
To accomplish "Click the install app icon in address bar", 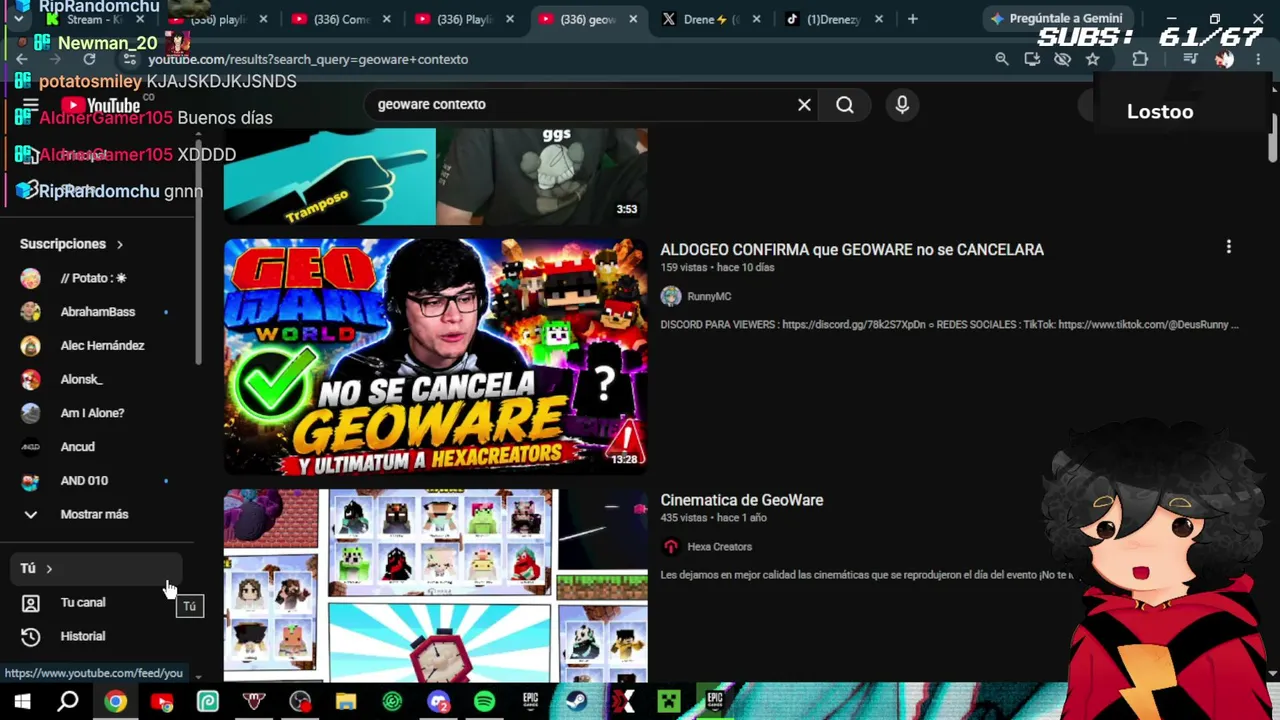I will pos(1032,59).
